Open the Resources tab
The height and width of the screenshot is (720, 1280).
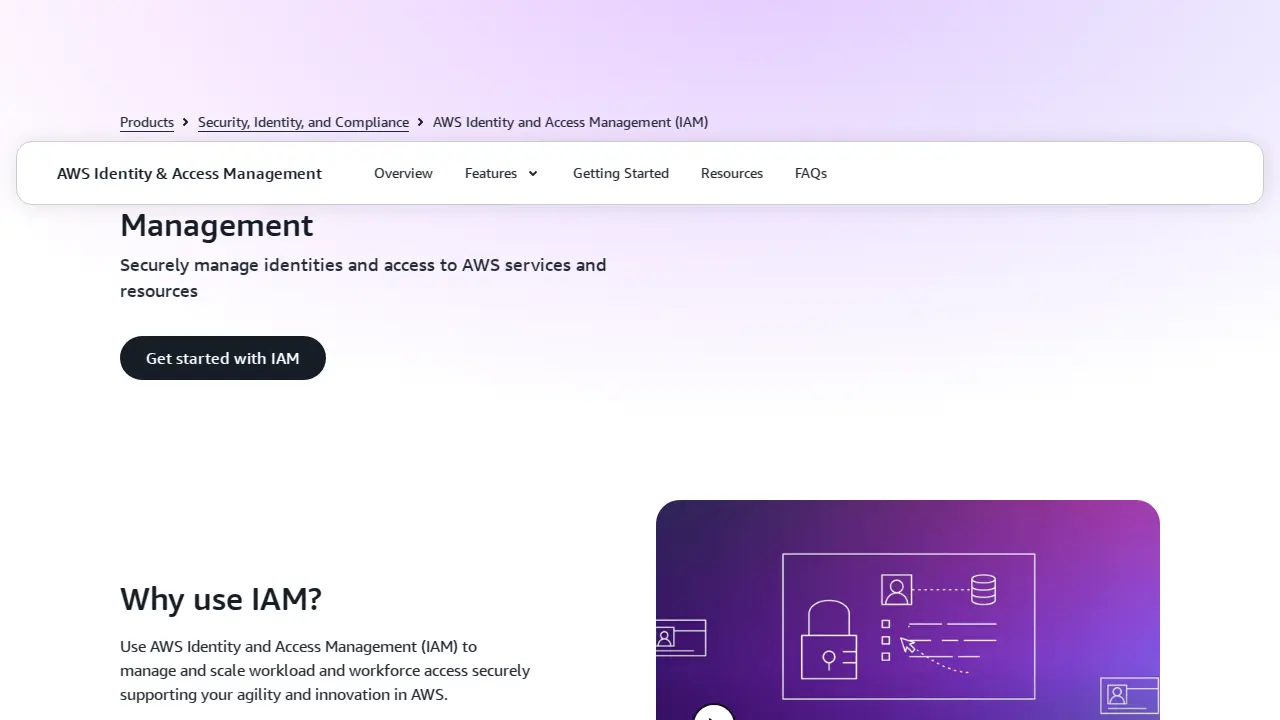tap(732, 173)
